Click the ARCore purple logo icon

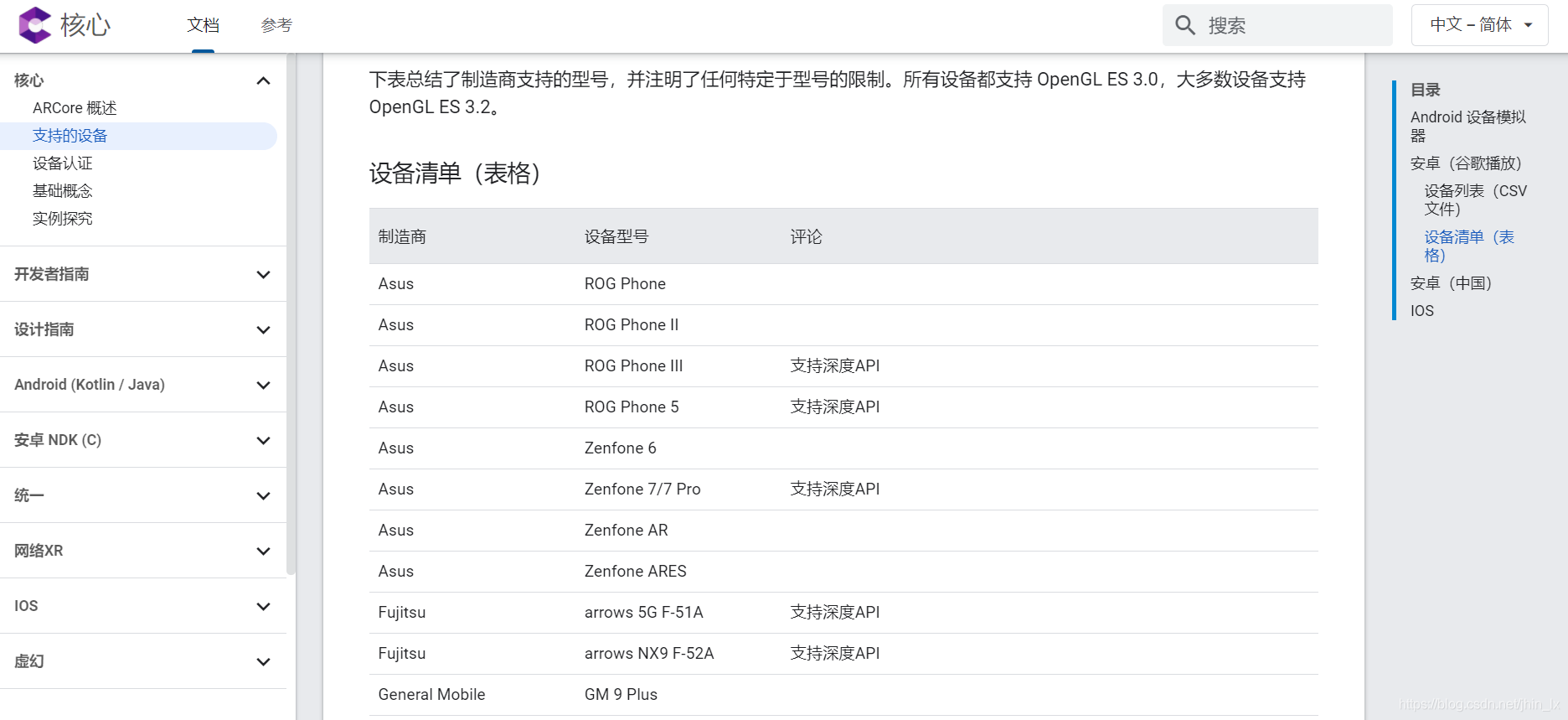tap(35, 25)
